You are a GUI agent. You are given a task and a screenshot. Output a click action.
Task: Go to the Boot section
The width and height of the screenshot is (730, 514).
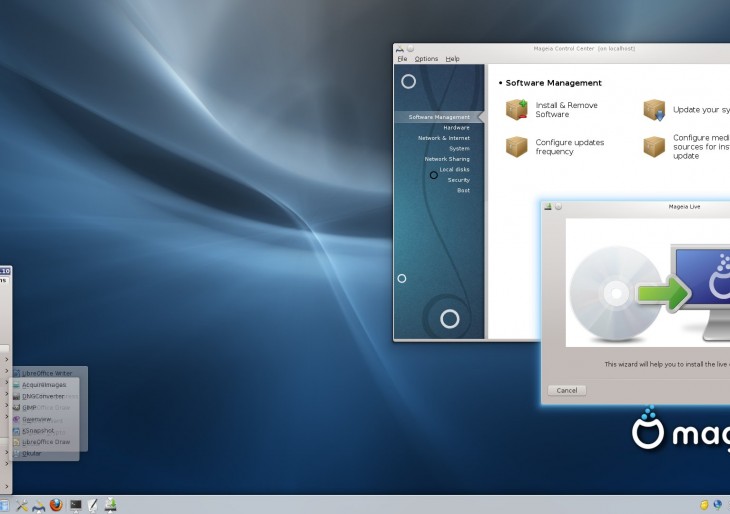[x=463, y=190]
